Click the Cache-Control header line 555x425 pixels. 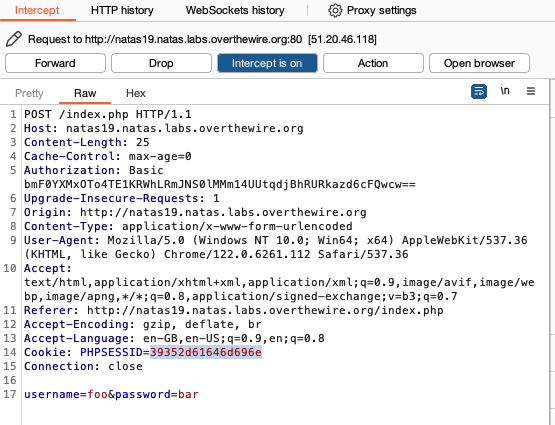coord(108,156)
